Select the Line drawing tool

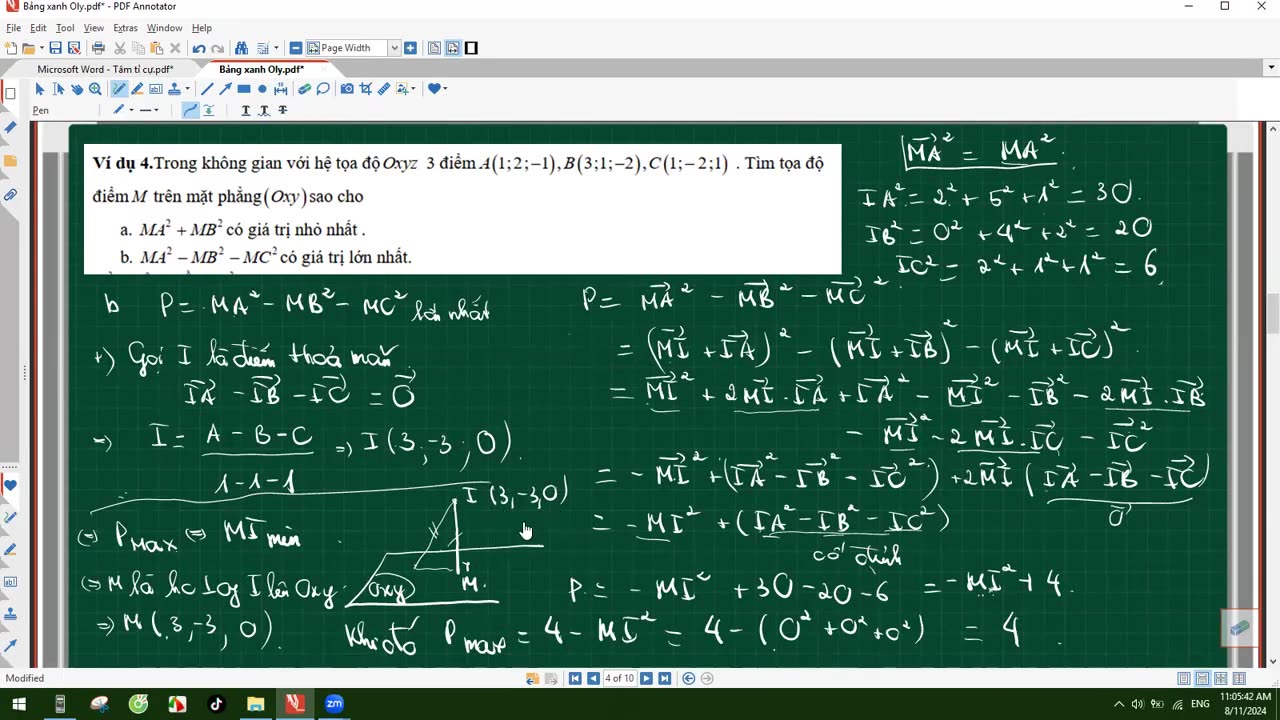tap(207, 89)
